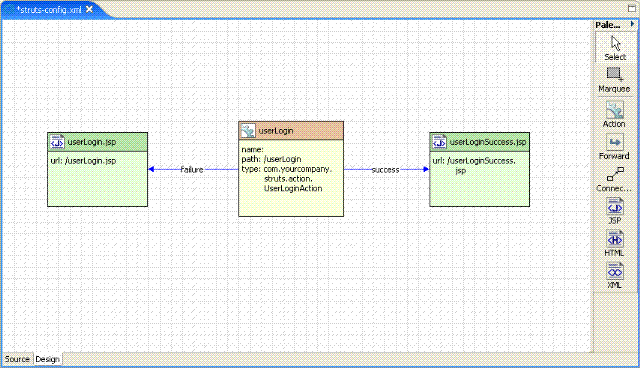The image size is (640, 368).
Task: Maximize the editor pane via corner button
Action: tap(632, 8)
